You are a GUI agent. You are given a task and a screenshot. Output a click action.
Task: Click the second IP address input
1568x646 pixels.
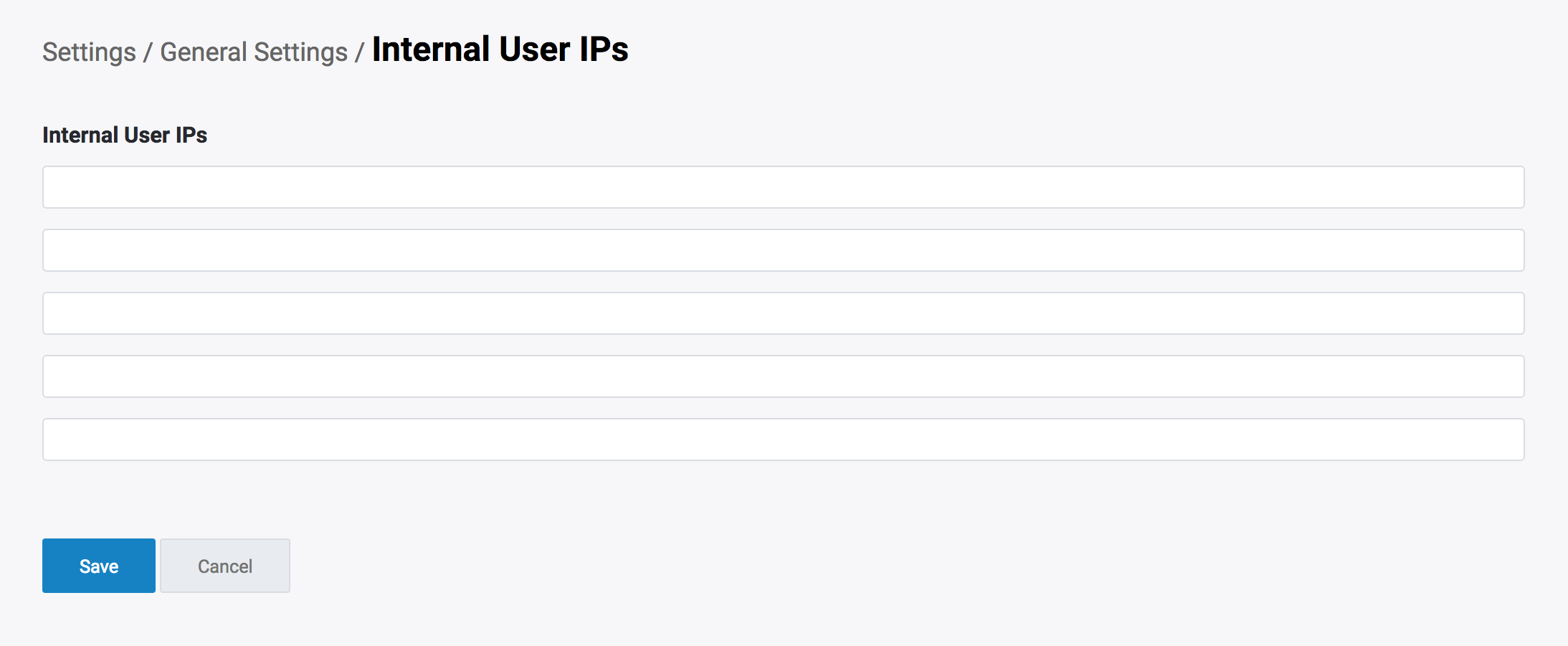coord(783,250)
